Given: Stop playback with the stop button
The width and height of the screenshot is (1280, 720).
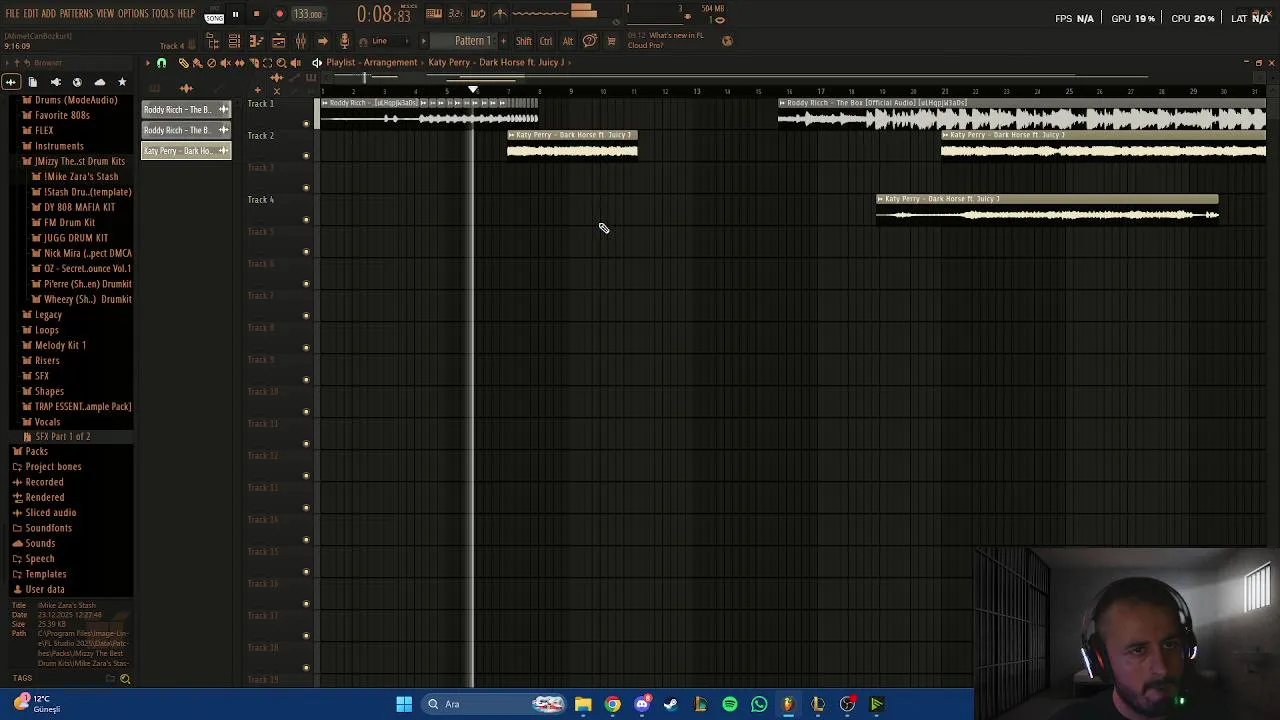Looking at the screenshot, I should pos(257,14).
